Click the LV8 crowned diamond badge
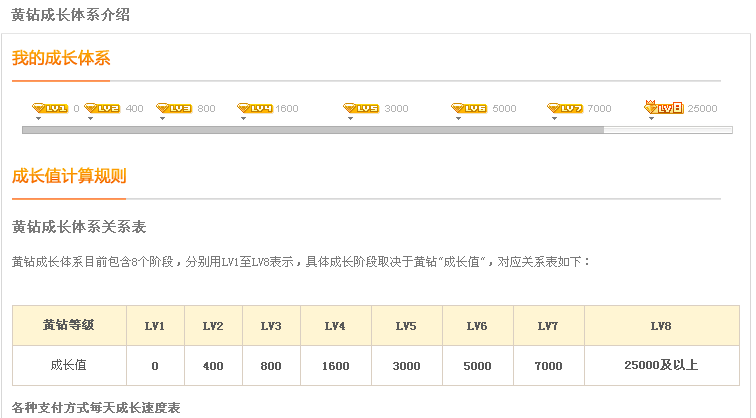 point(664,107)
